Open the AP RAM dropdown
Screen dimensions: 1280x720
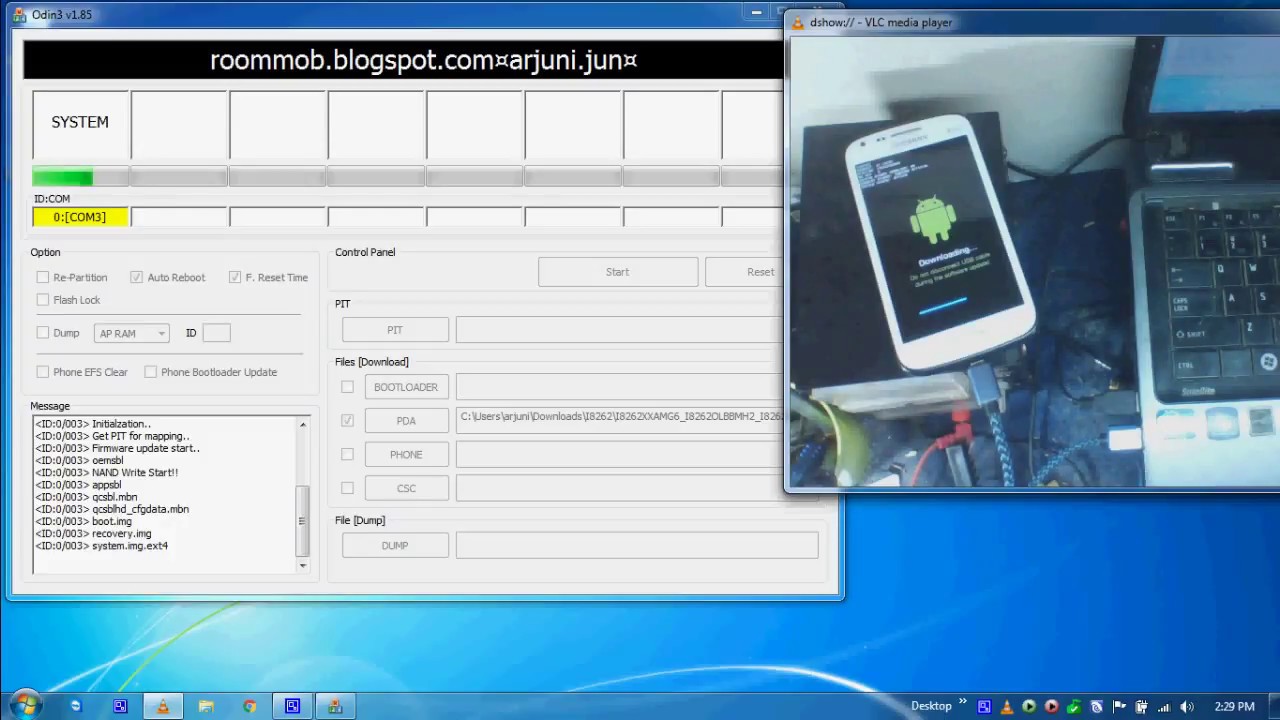[132, 333]
